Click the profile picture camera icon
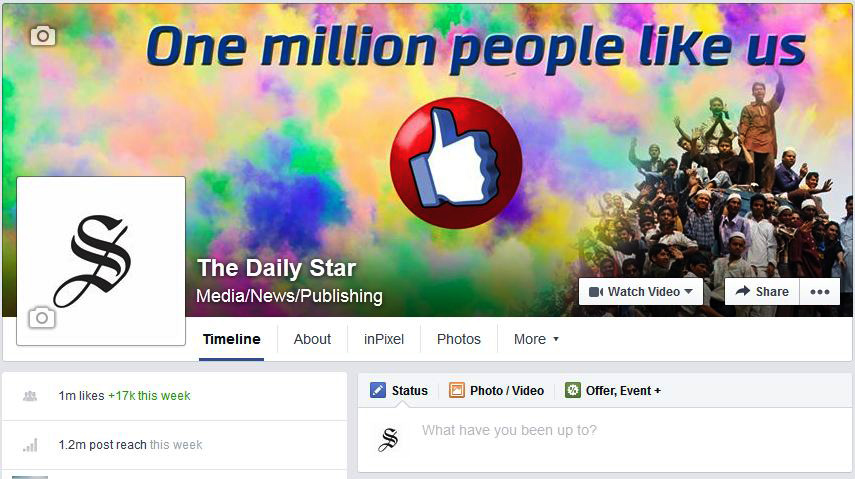Viewport: 855px width, 479px height. point(42,317)
